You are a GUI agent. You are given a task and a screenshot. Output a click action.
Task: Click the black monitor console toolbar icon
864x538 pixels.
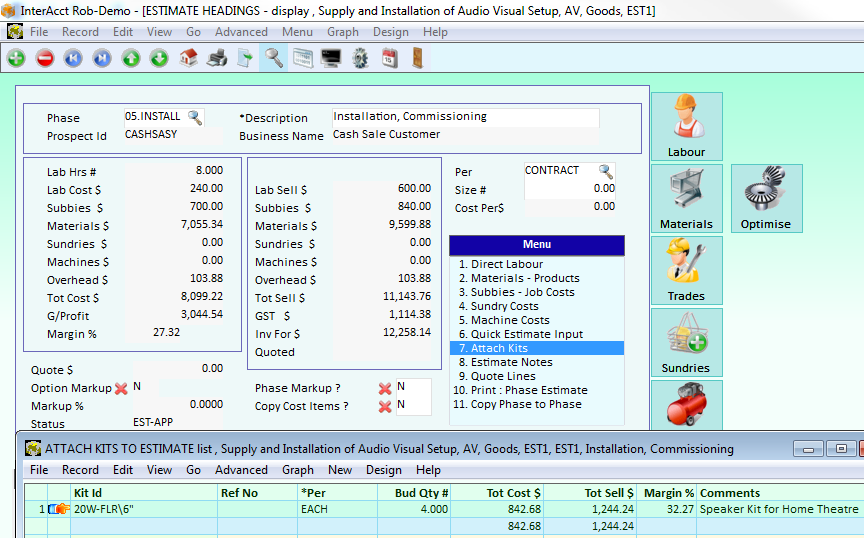click(331, 58)
